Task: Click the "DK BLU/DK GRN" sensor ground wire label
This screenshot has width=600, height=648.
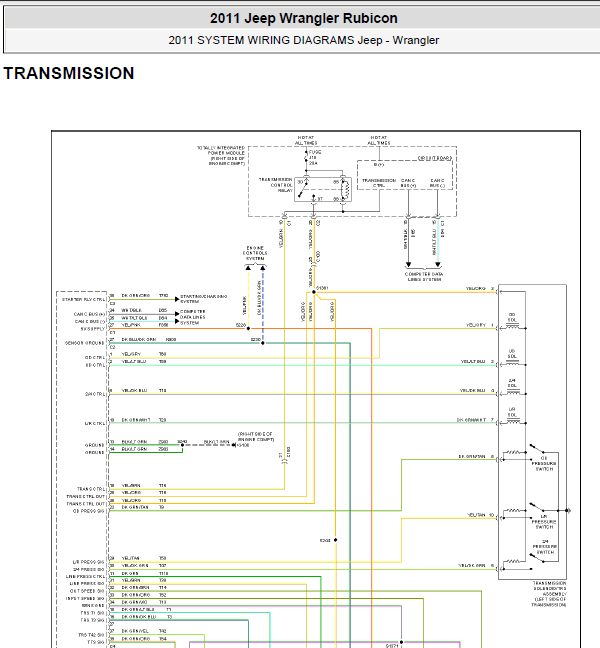Action: pyautogui.click(x=139, y=340)
